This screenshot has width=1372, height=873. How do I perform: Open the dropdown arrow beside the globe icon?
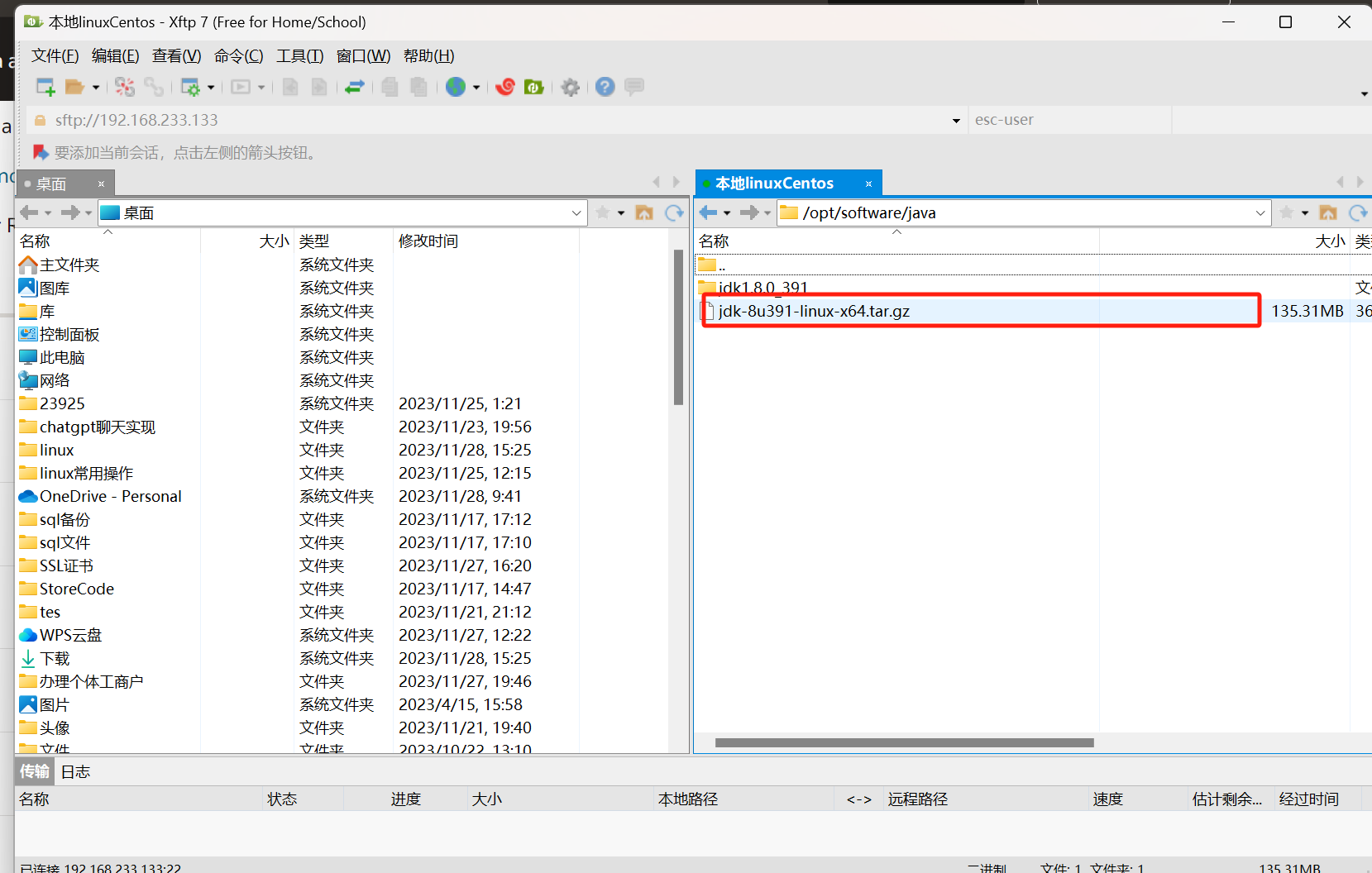click(x=476, y=88)
